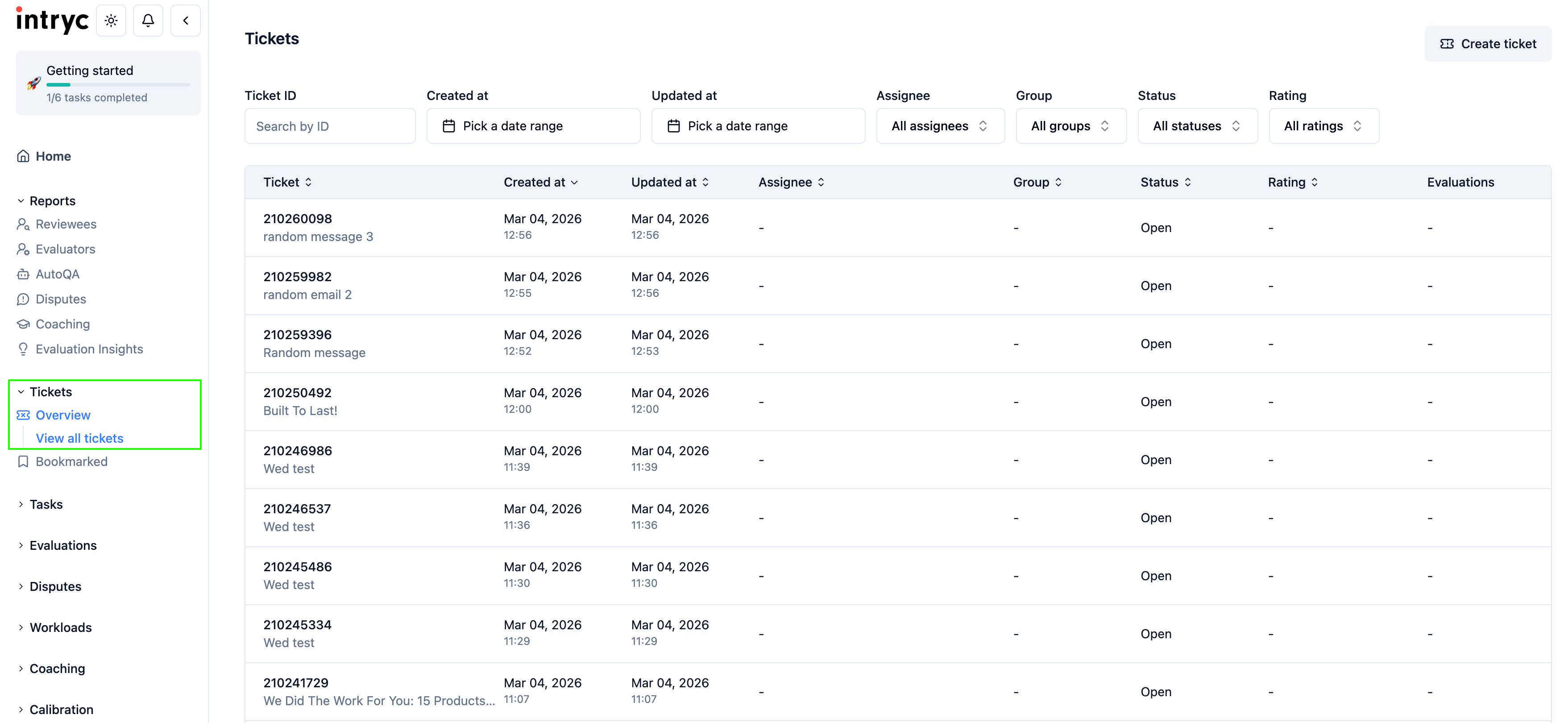Open notifications via bell icon
The image size is (1568, 723).
[x=148, y=21]
